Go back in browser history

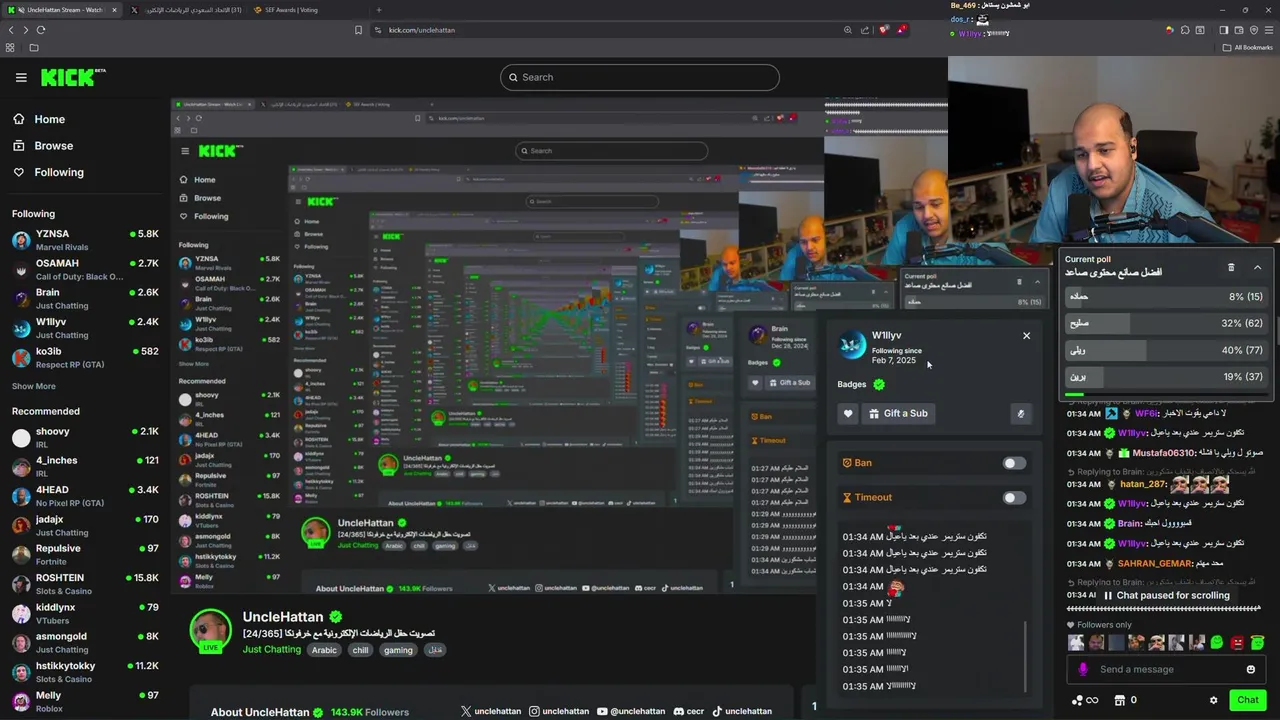11,30
